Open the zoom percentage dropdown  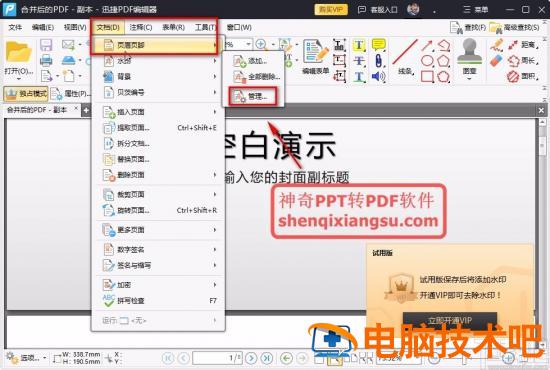(x=248, y=45)
